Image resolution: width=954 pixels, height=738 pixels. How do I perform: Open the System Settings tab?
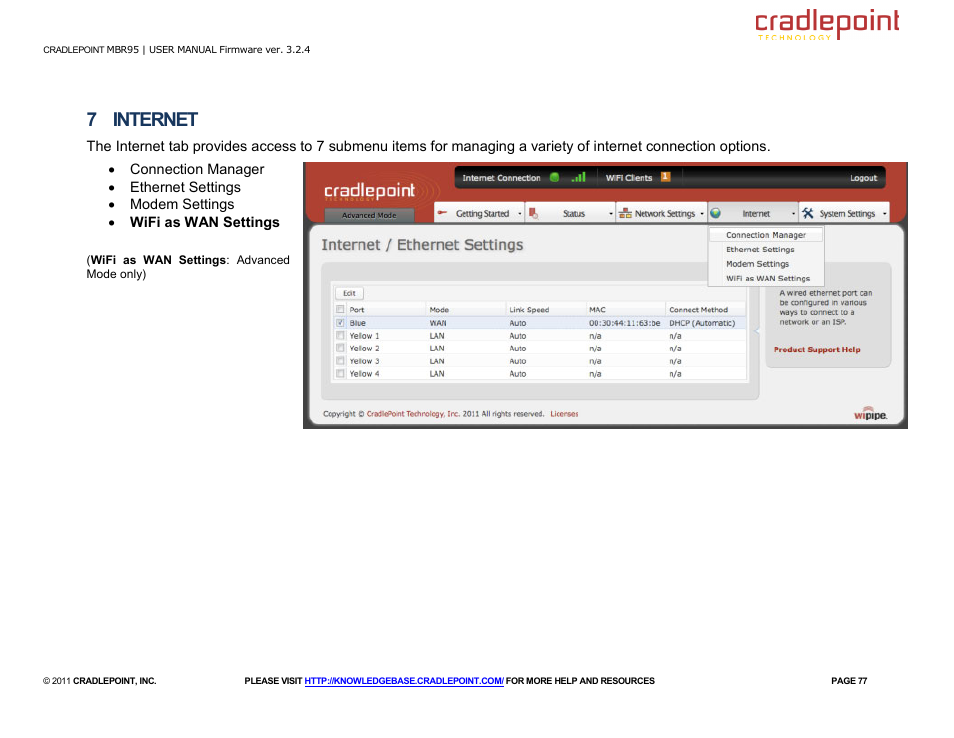point(844,213)
